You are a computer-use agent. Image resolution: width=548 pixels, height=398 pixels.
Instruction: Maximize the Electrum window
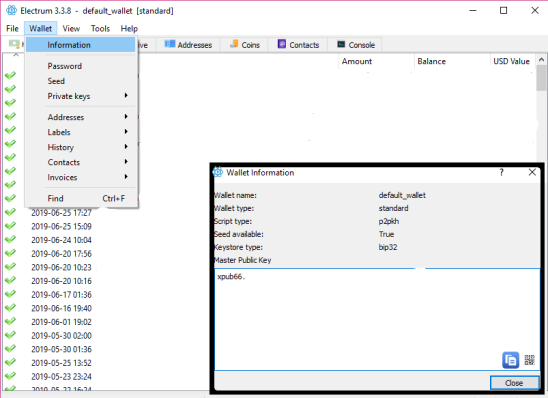click(504, 10)
